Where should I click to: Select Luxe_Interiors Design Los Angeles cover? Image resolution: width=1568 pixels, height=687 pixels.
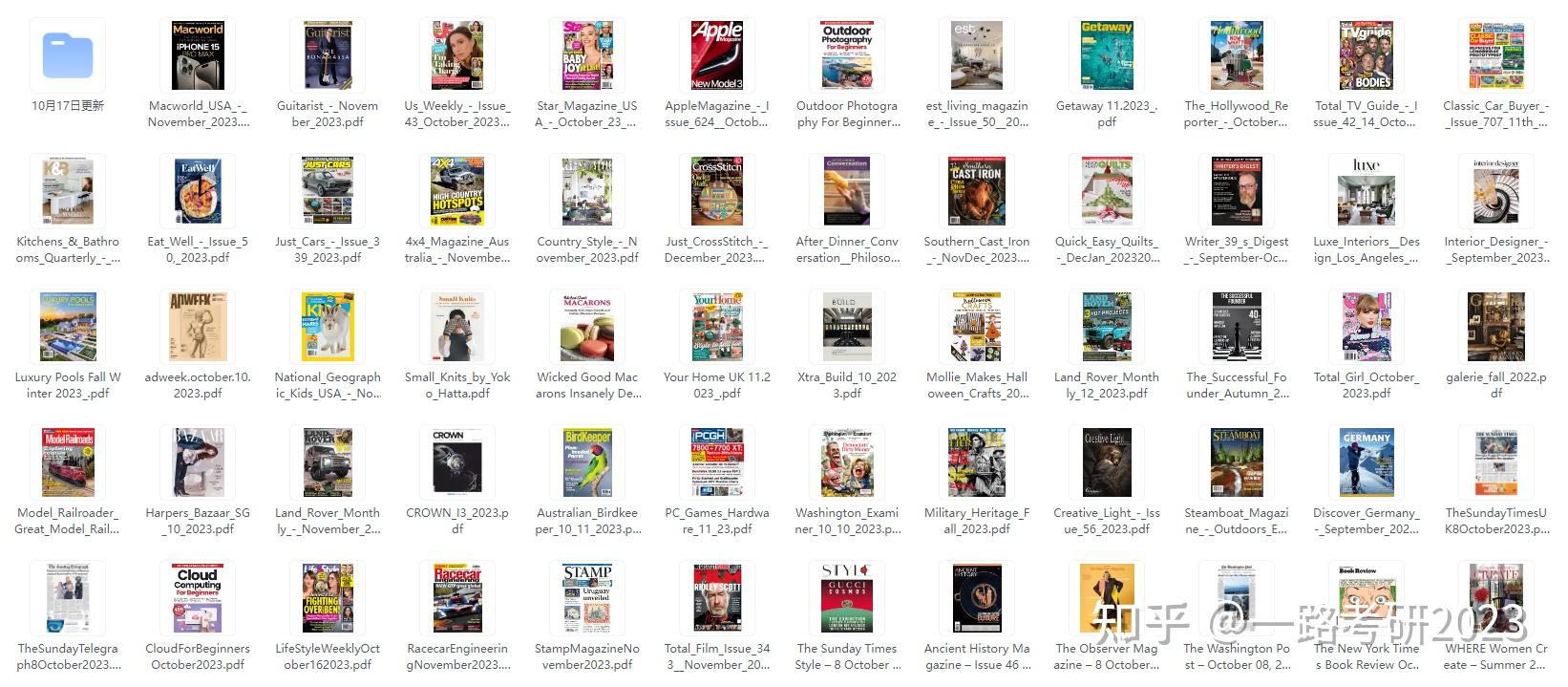[1367, 191]
